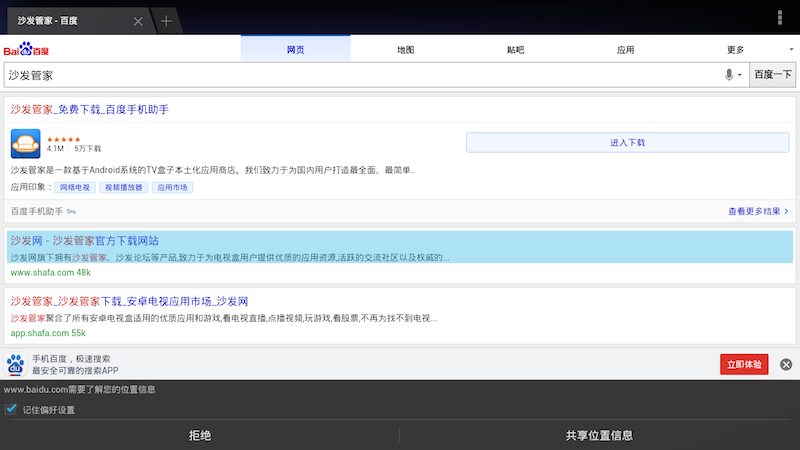The height and width of the screenshot is (450, 800).
Task: Click the 沙发管家是一款基于Android系统 description
Action: 213,170
